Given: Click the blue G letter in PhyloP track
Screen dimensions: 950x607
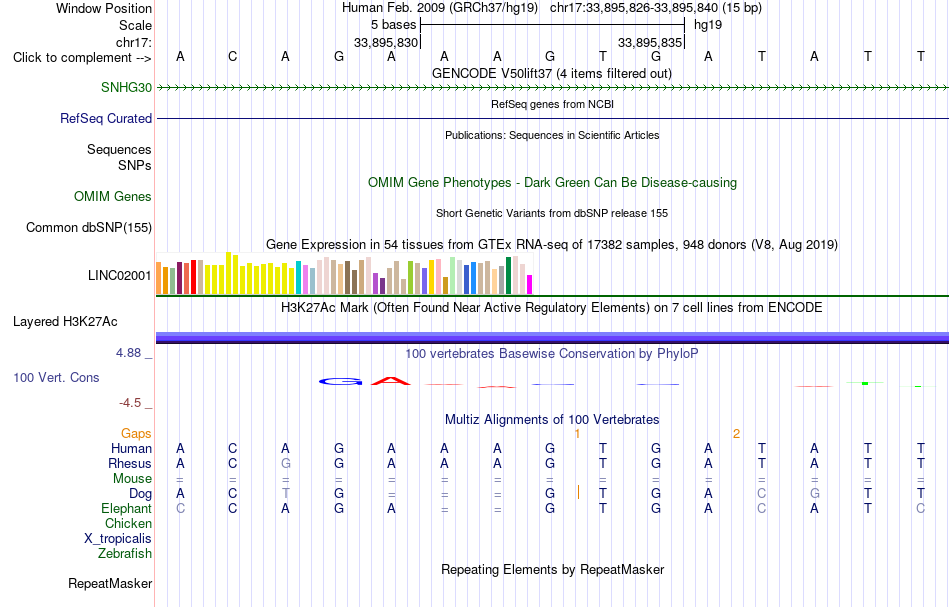Looking at the screenshot, I should (x=340, y=382).
